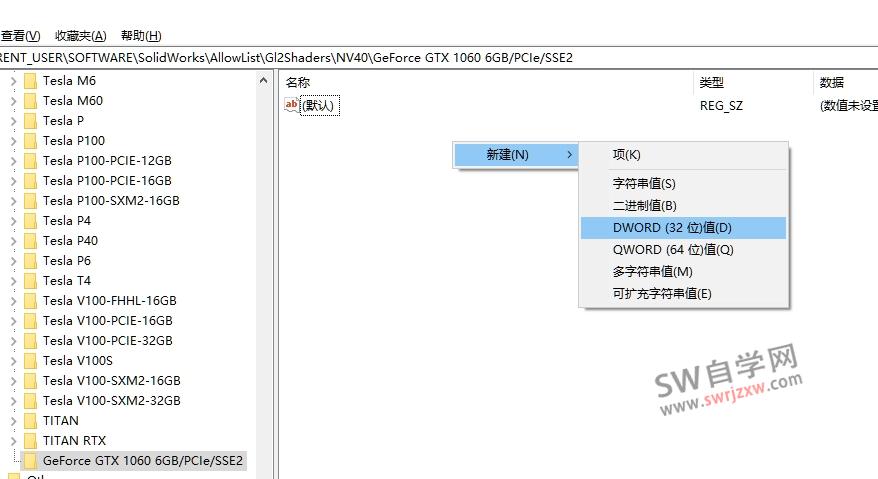Expand the Tesla P4 tree node
This screenshot has height=479, width=878.
(x=13, y=221)
